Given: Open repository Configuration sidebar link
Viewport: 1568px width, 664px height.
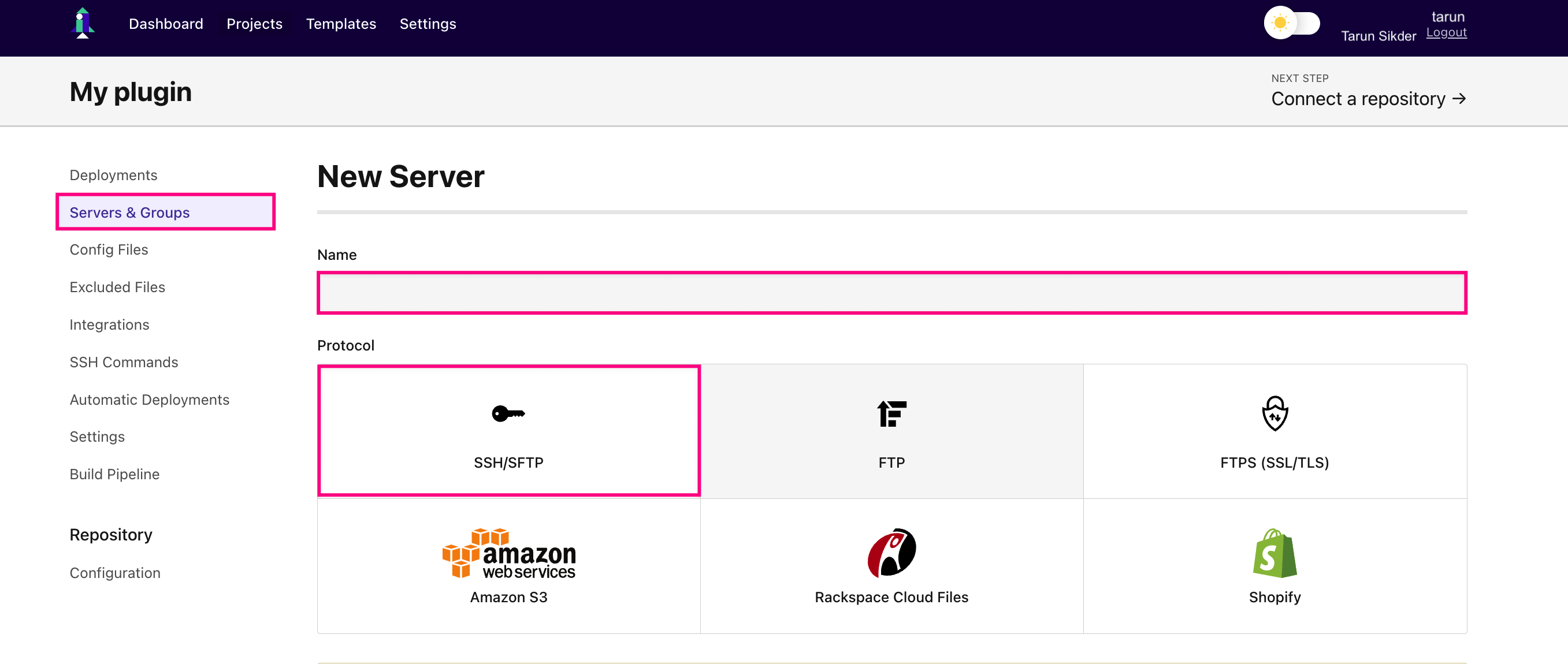Looking at the screenshot, I should pos(115,573).
